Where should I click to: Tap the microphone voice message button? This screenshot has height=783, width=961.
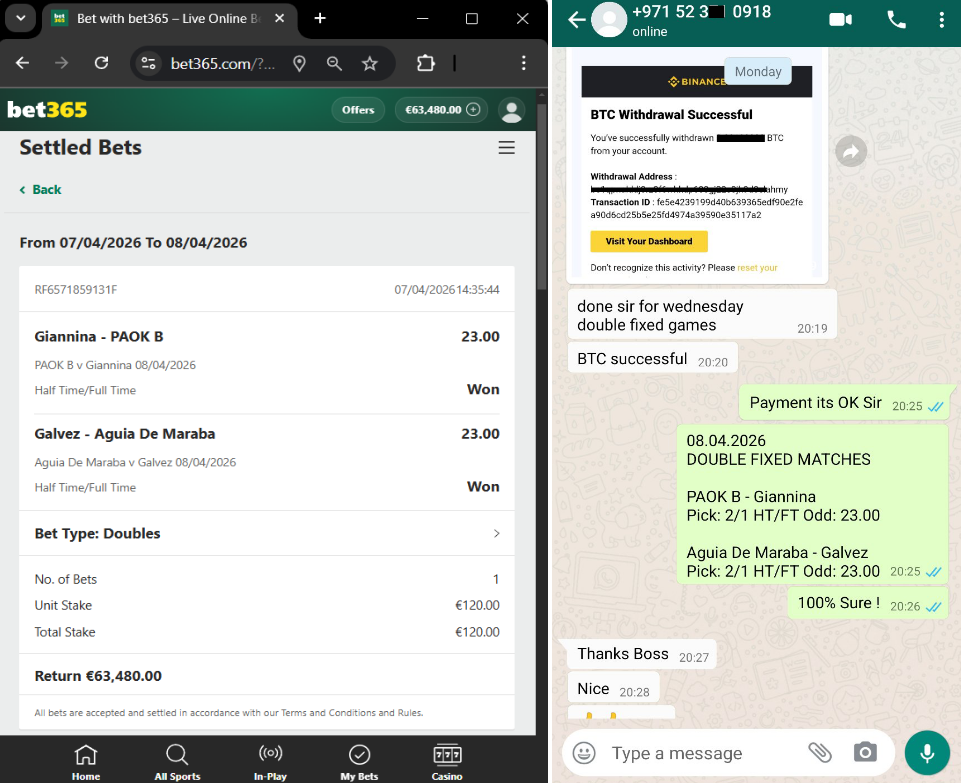[x=927, y=753]
